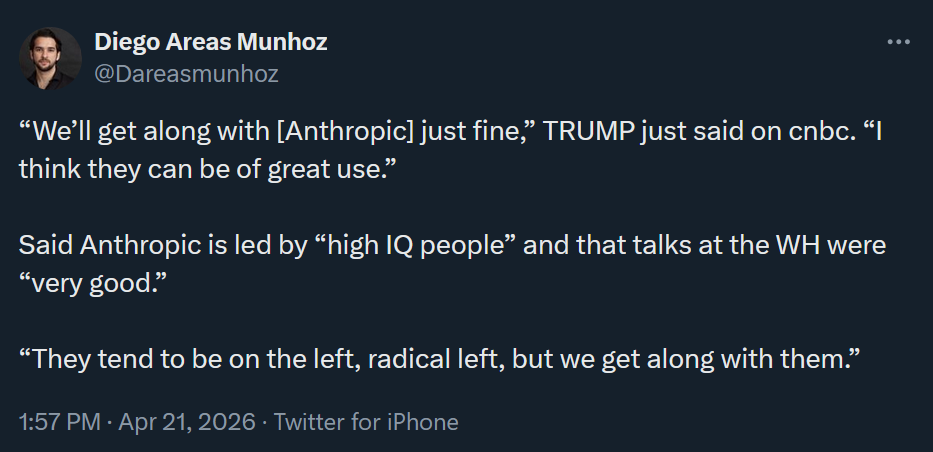Click the Apr 21, 2026 date
This screenshot has height=452, width=933.
click(185, 422)
